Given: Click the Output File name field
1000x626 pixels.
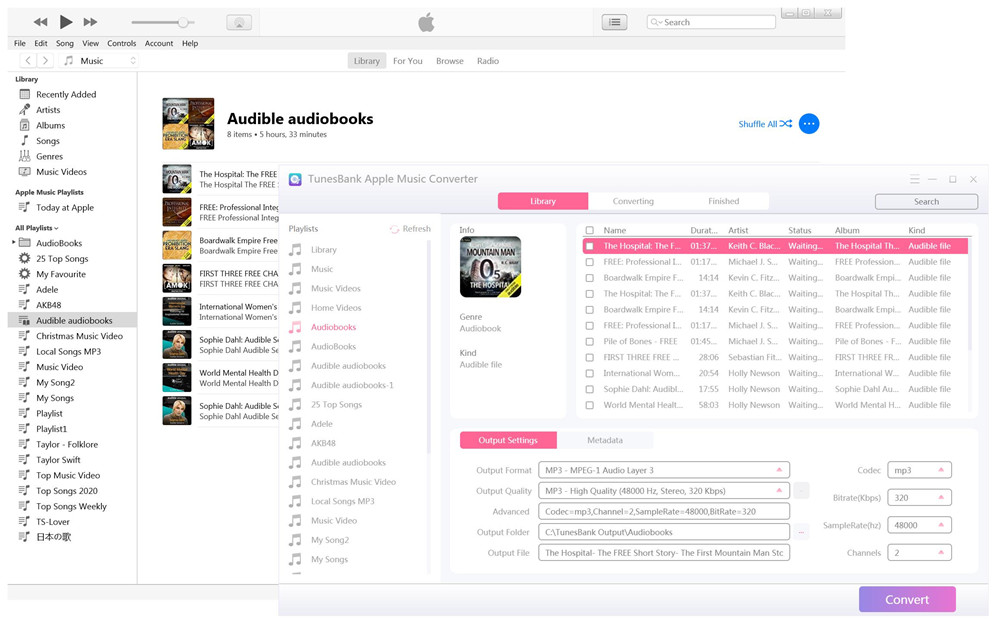Looking at the screenshot, I should pyautogui.click(x=664, y=553).
